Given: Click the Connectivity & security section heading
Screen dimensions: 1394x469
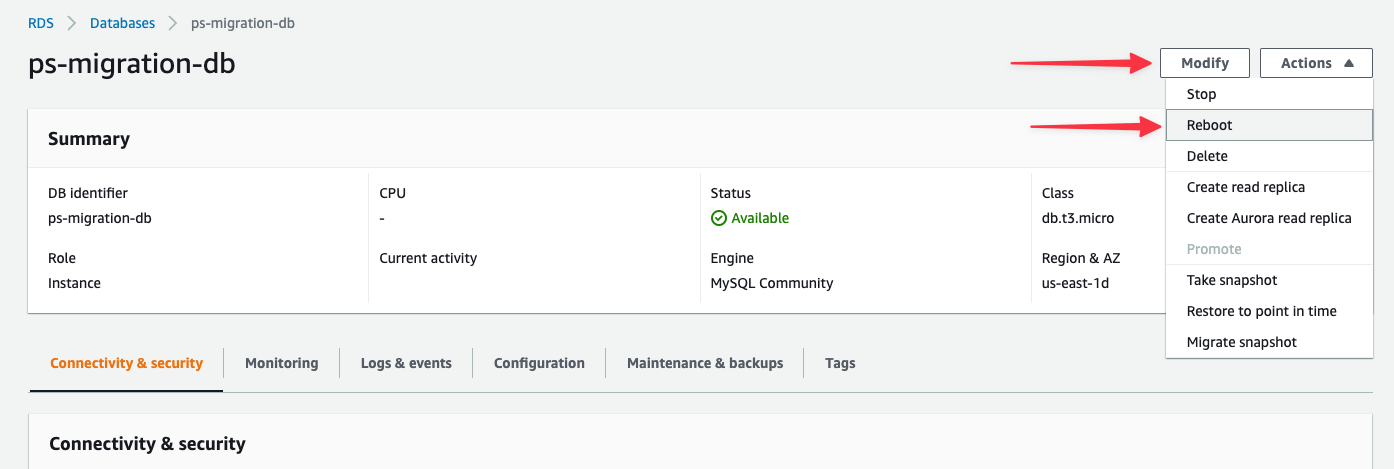Looking at the screenshot, I should click(x=147, y=443).
